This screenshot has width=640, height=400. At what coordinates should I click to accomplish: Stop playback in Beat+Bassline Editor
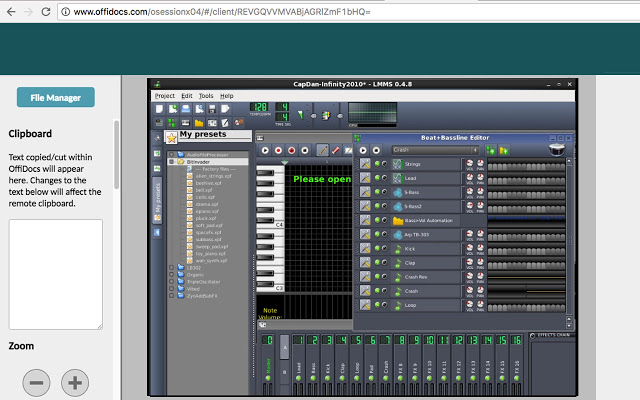tap(376, 150)
